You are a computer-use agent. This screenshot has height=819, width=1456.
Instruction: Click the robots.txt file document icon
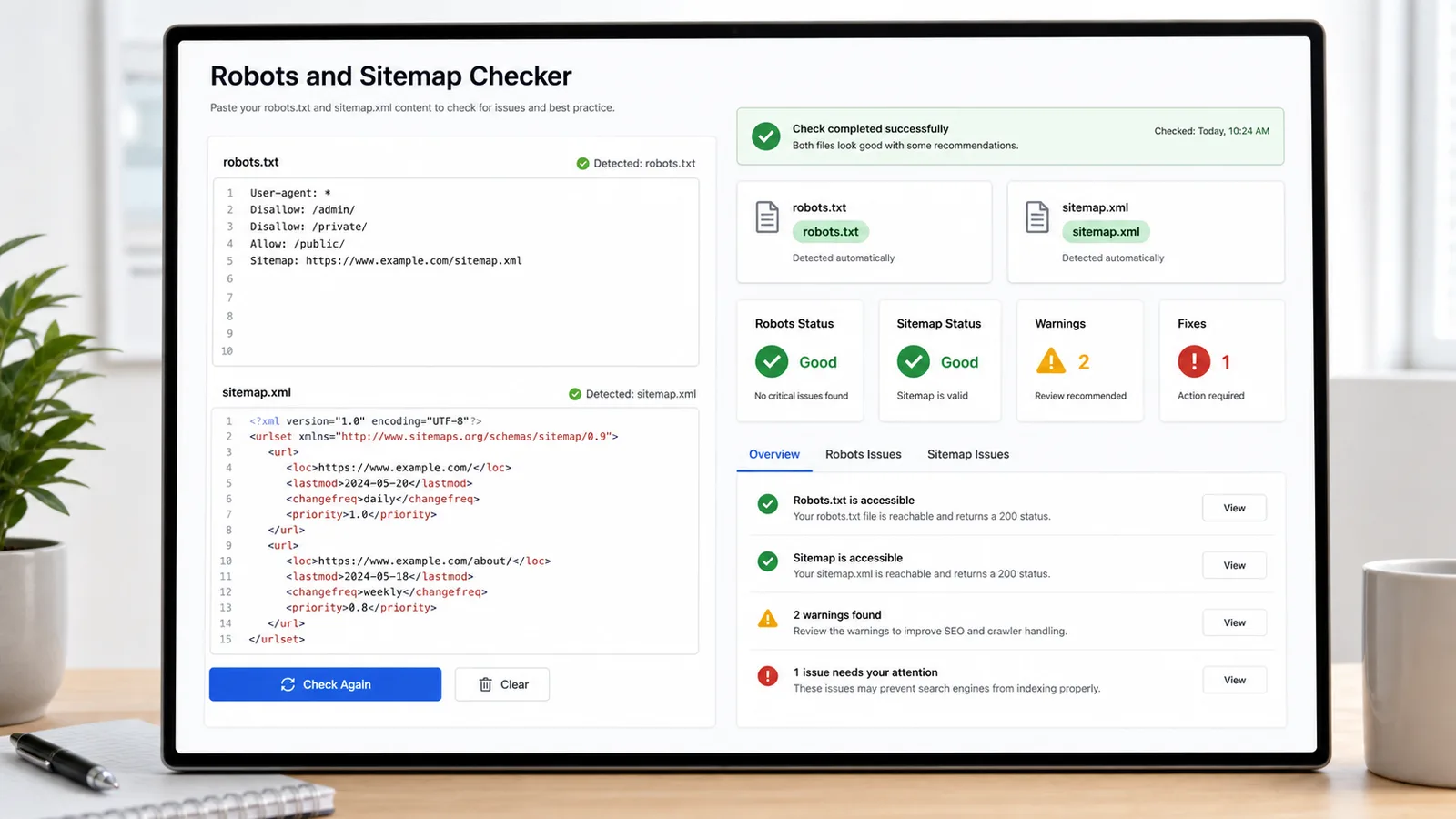(767, 217)
